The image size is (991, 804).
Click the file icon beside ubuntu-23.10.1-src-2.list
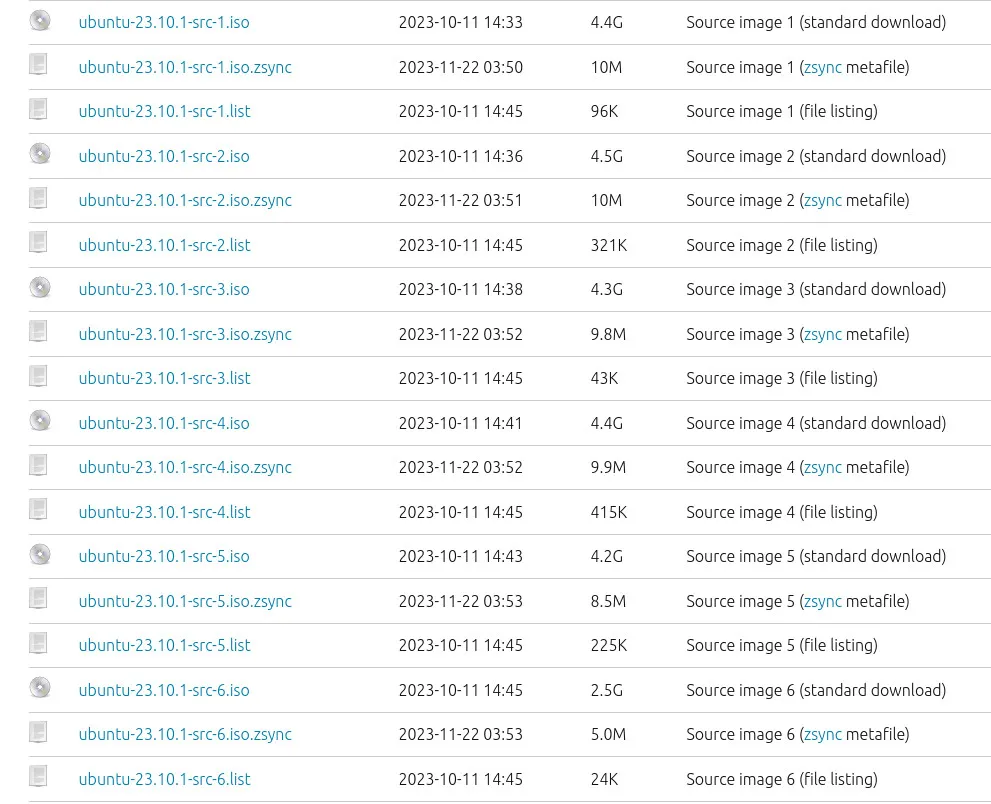[x=39, y=243]
